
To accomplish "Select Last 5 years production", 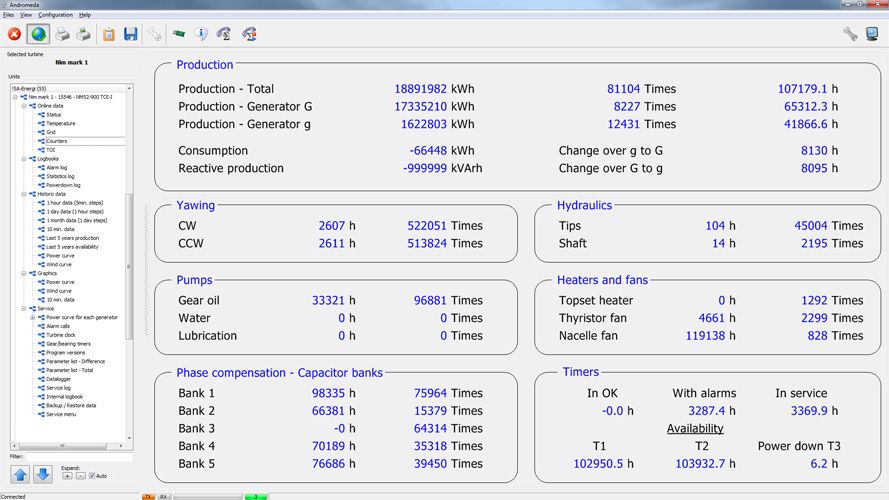I will point(73,238).
